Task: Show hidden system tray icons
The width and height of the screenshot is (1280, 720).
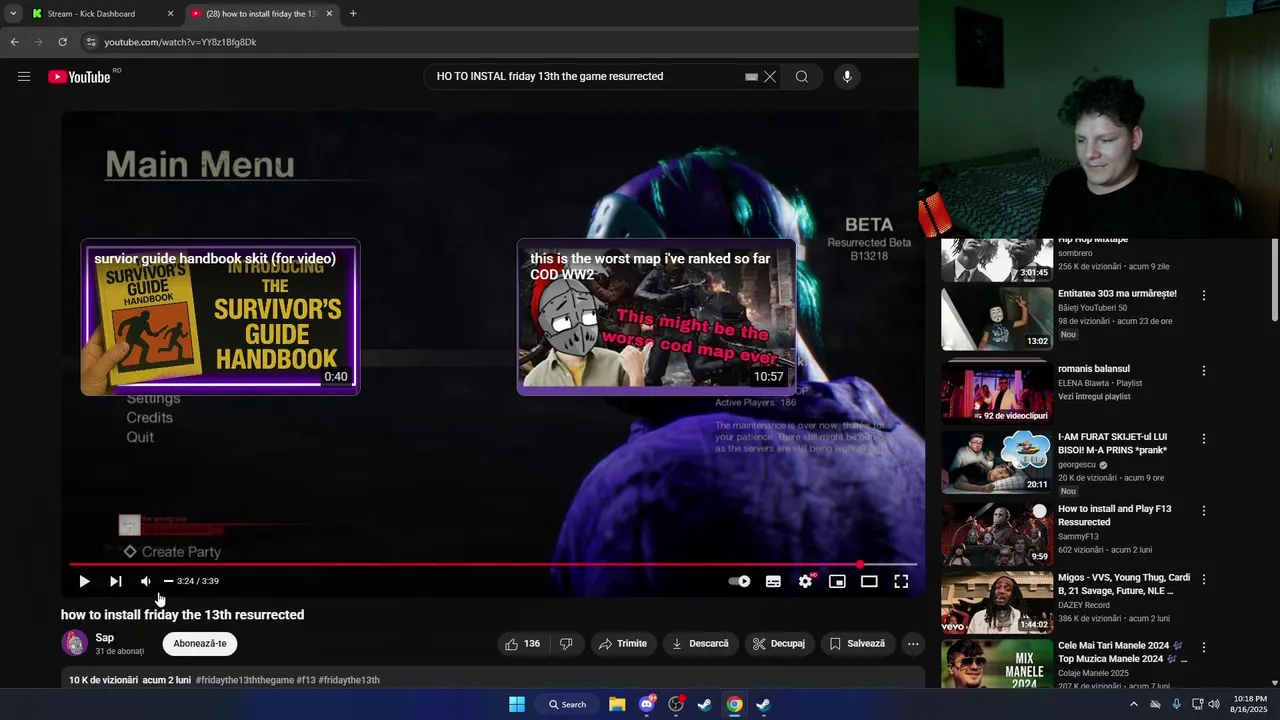Action: click(x=1133, y=704)
